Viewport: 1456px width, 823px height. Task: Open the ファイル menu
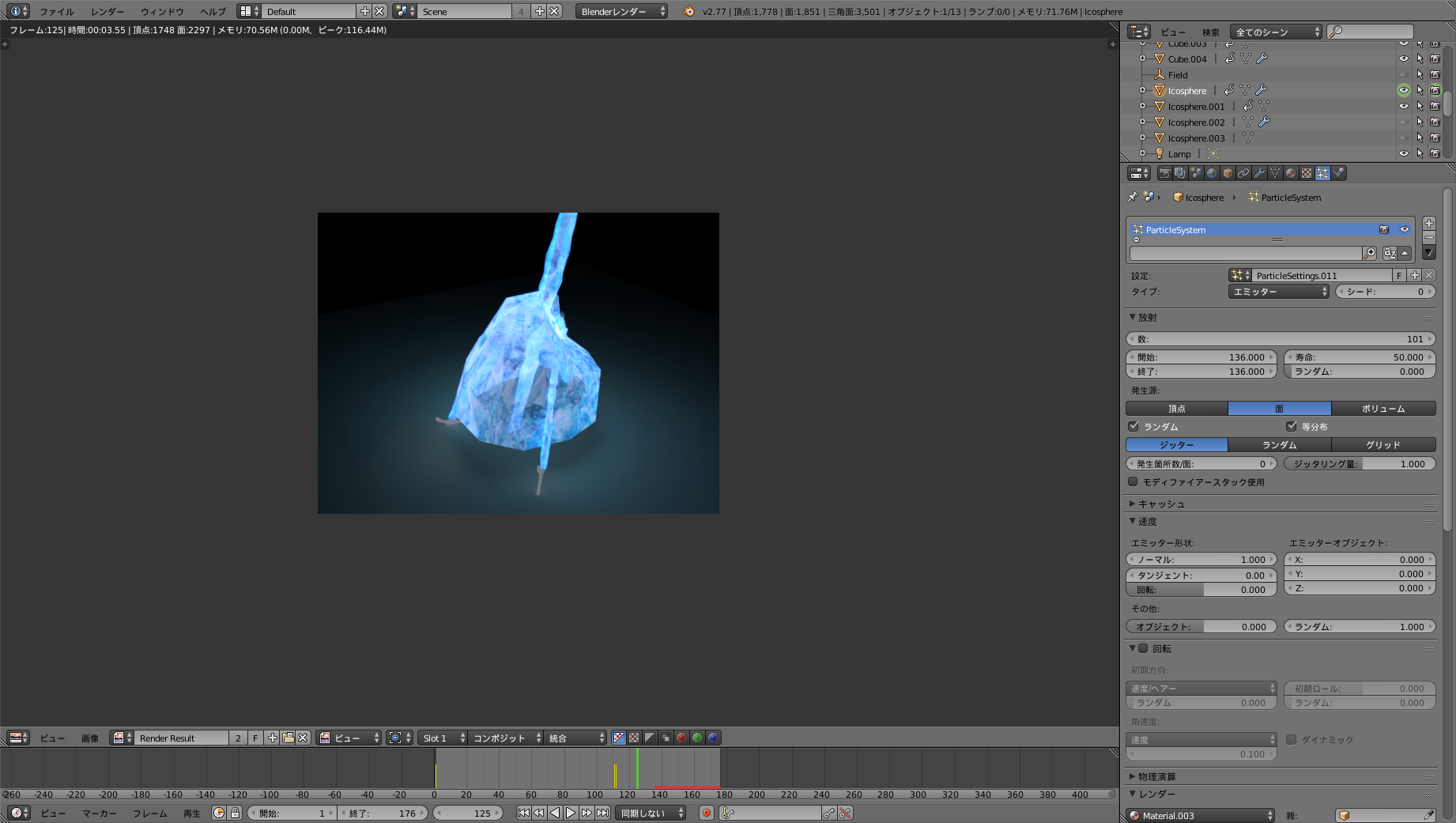click(57, 11)
